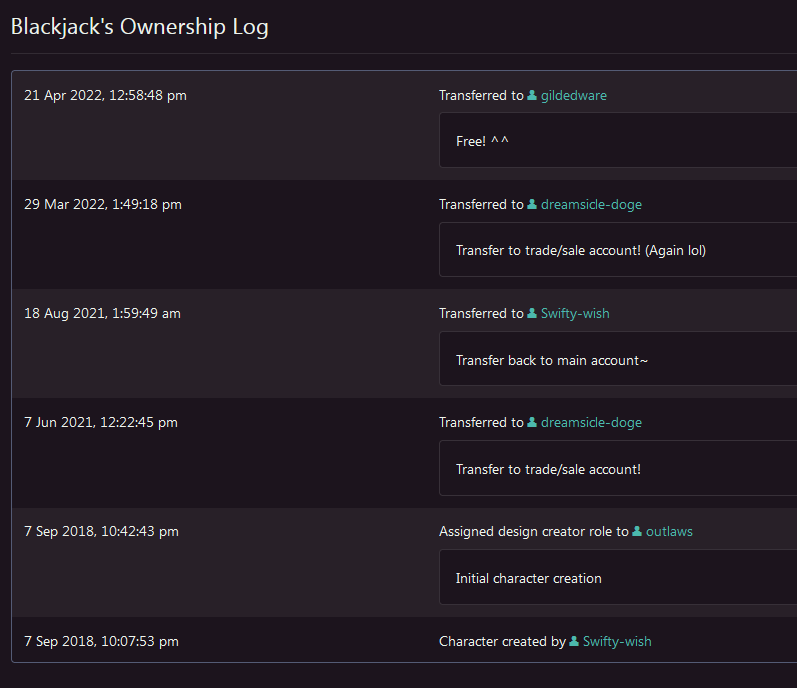Open dreamsicle-doge link in 29 Mar 2022 entry
The height and width of the screenshot is (688, 797).
click(591, 205)
